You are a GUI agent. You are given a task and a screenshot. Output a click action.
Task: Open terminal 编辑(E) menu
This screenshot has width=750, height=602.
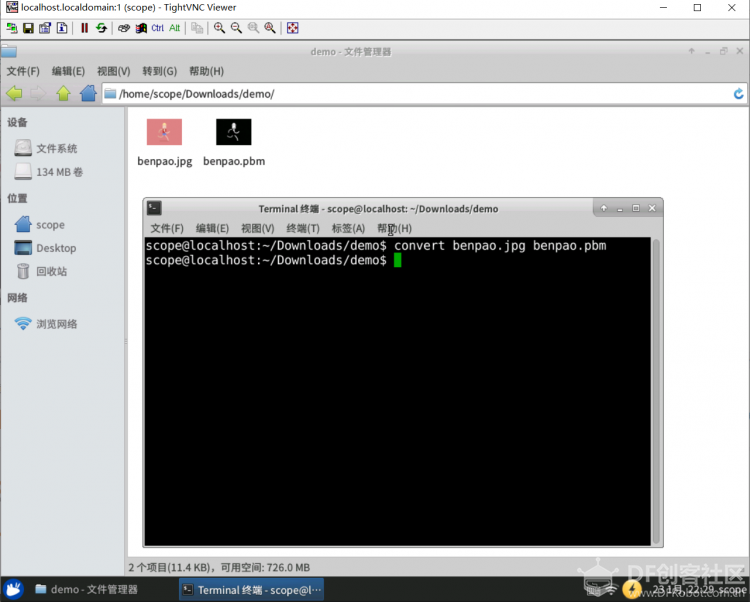click(x=212, y=228)
